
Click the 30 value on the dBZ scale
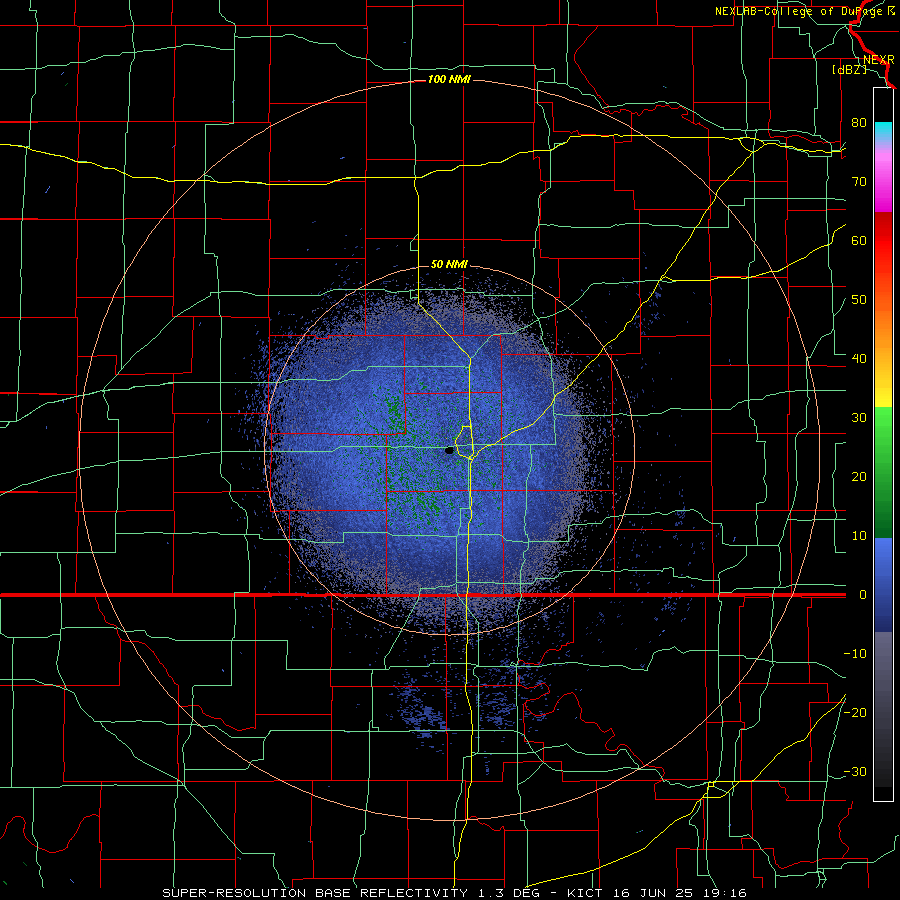(859, 418)
